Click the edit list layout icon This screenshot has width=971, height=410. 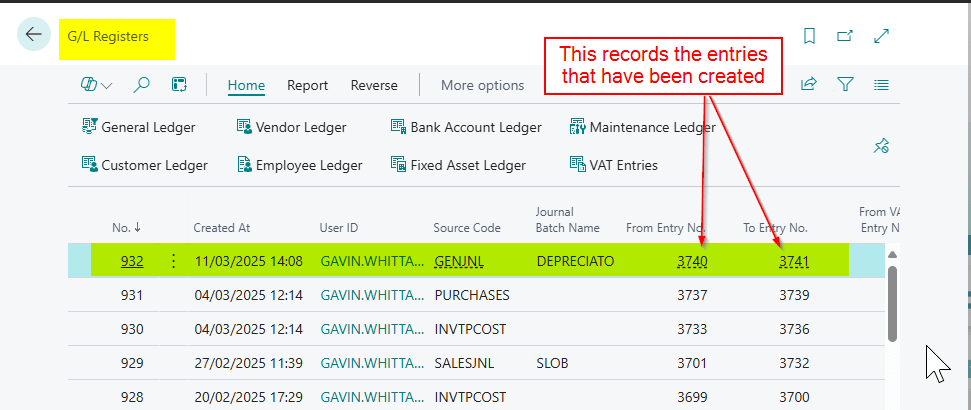coord(179,85)
